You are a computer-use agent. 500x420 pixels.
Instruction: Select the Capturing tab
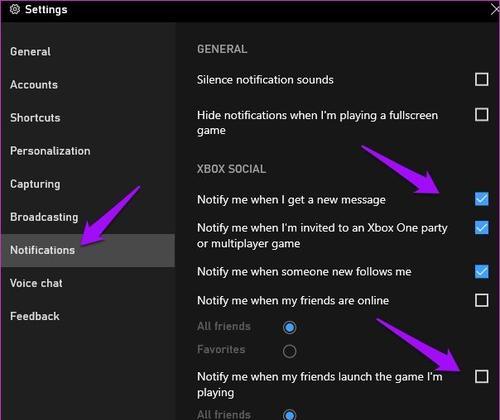click(35, 184)
